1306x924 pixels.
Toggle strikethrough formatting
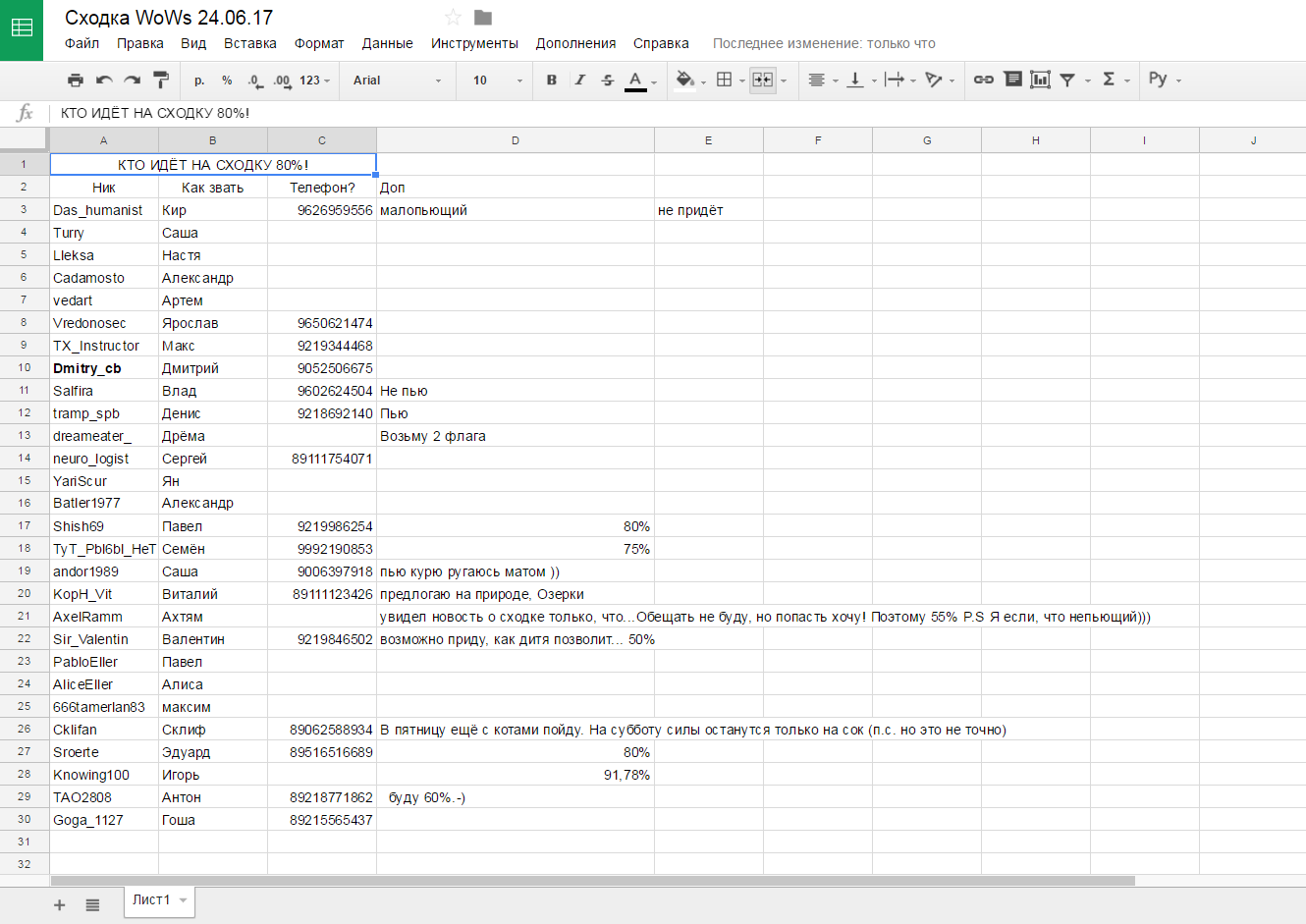[x=608, y=81]
